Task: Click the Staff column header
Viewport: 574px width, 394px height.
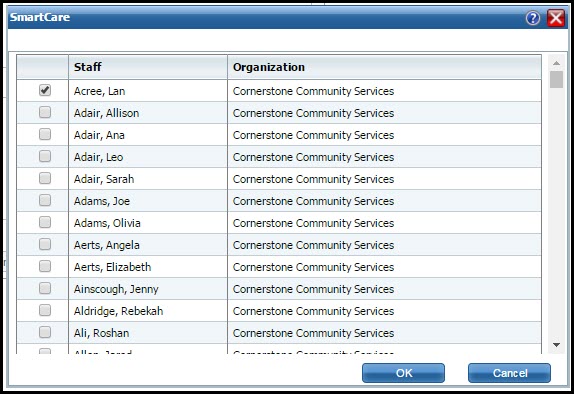Action: click(148, 67)
